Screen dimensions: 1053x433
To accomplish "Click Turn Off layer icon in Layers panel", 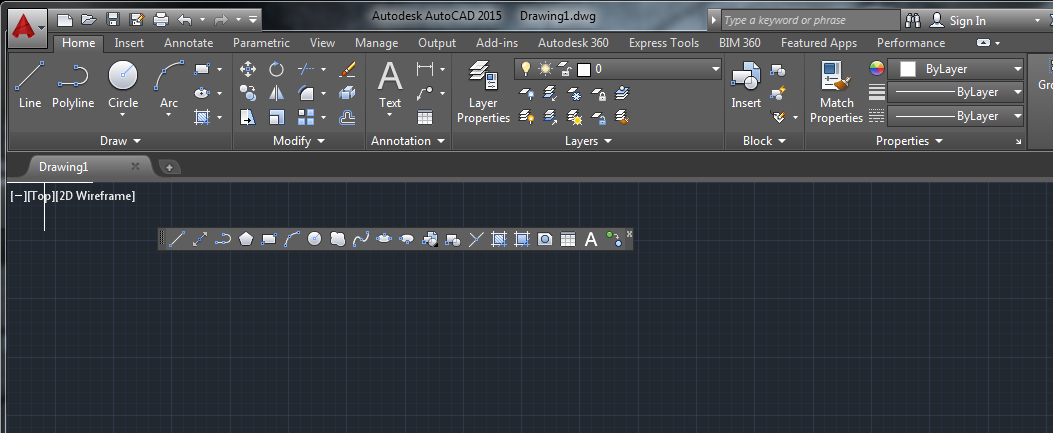I will (527, 93).
